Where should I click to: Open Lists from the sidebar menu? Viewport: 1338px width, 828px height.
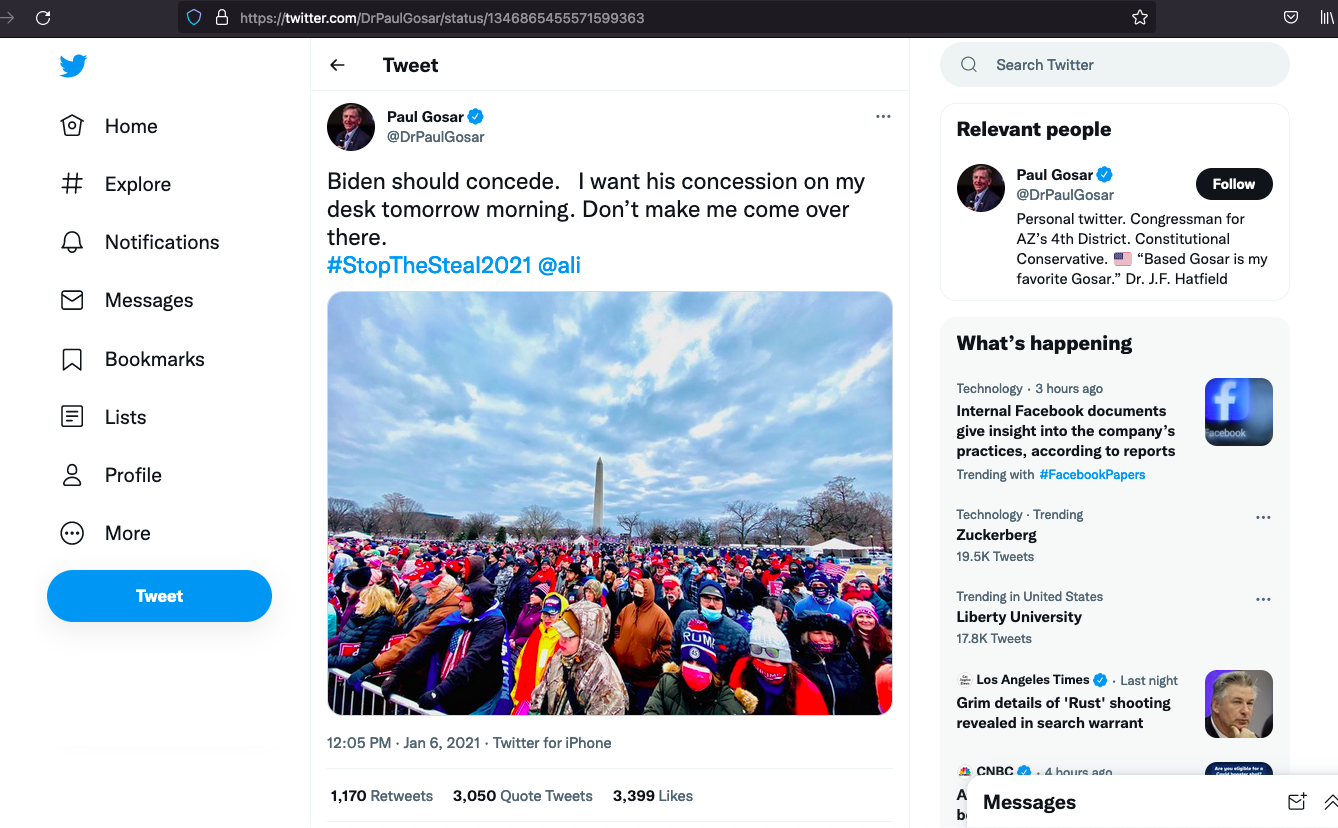pos(125,417)
